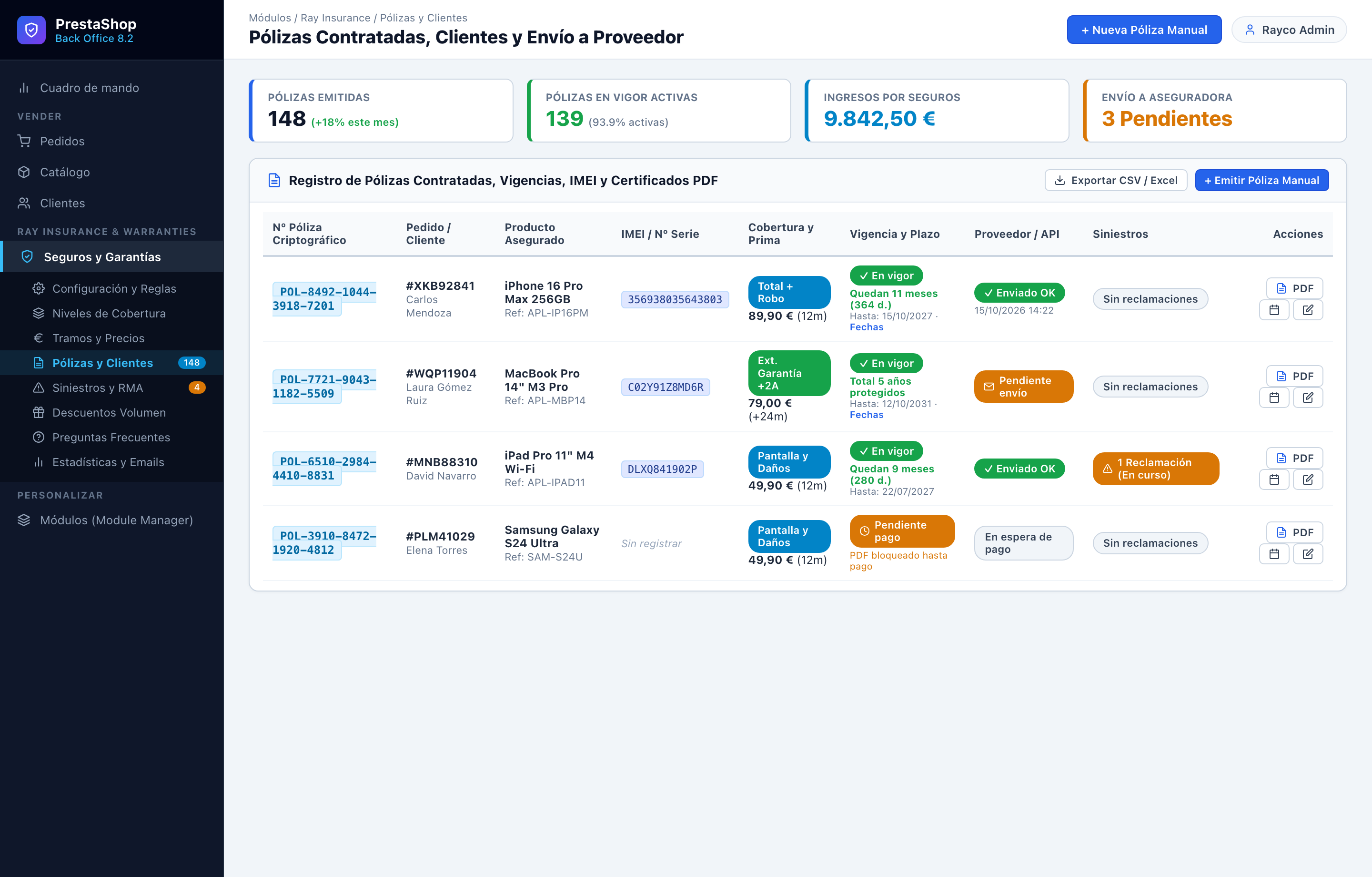Click the Pendiente envío badge
The height and width of the screenshot is (877, 1372).
coord(1023,387)
